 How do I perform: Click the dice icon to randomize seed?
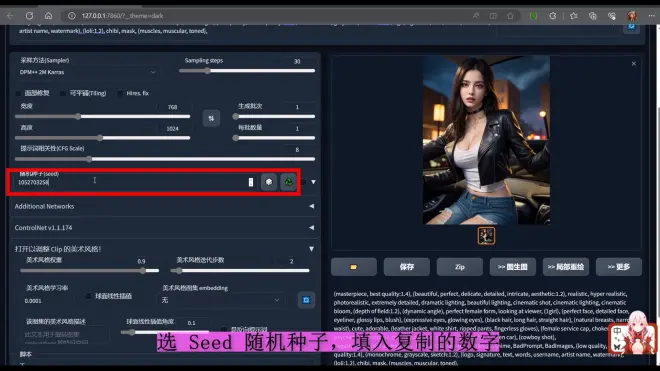coord(269,182)
